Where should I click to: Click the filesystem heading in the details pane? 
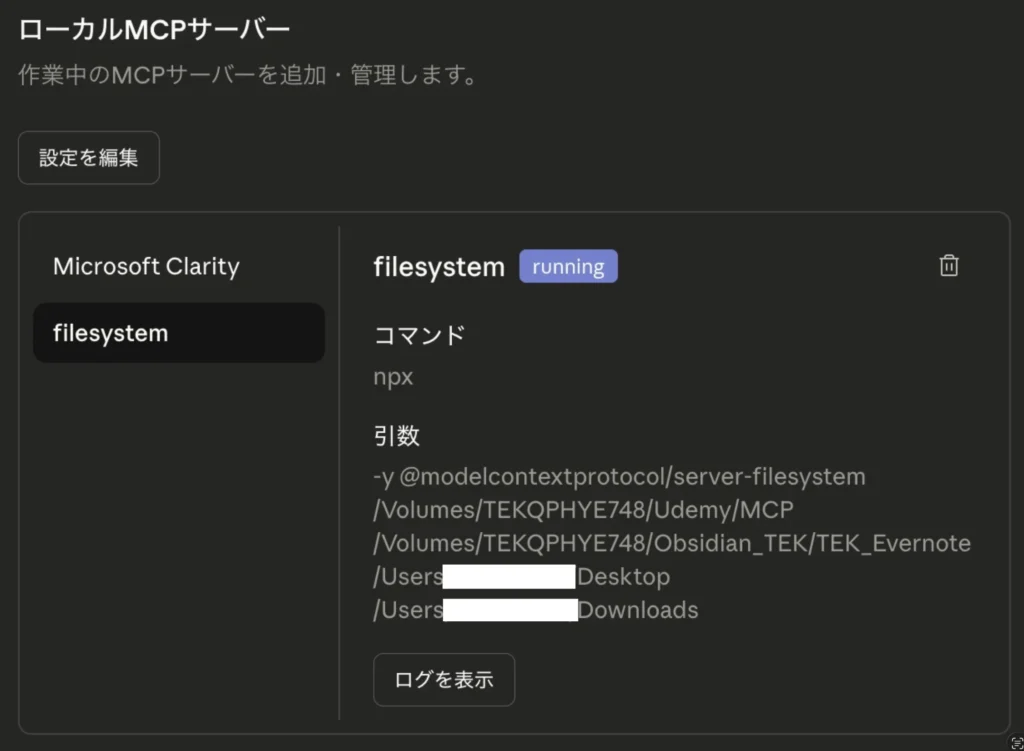coord(439,267)
